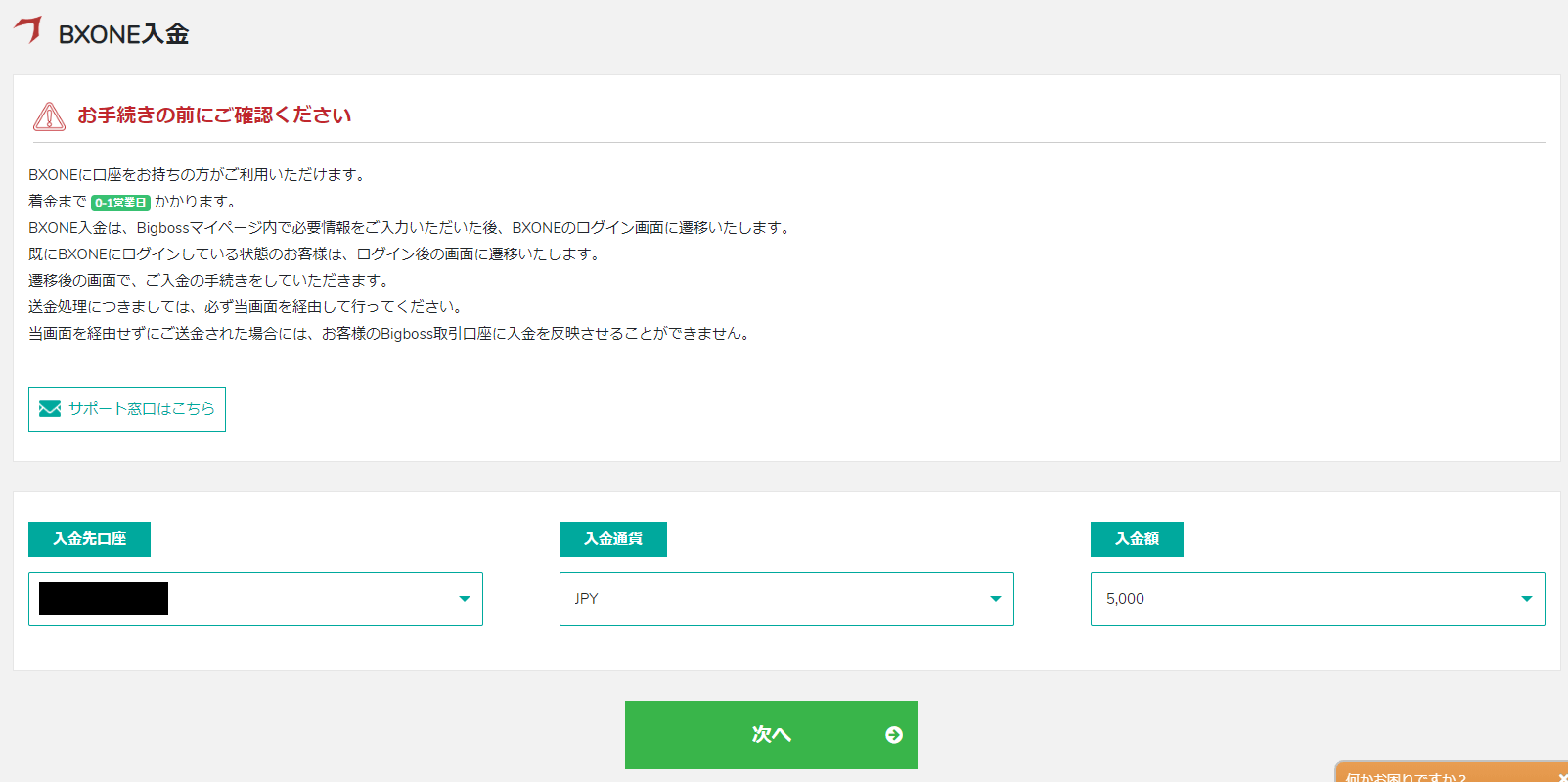
Task: Click the 入金額 label tag
Action: click(1137, 539)
